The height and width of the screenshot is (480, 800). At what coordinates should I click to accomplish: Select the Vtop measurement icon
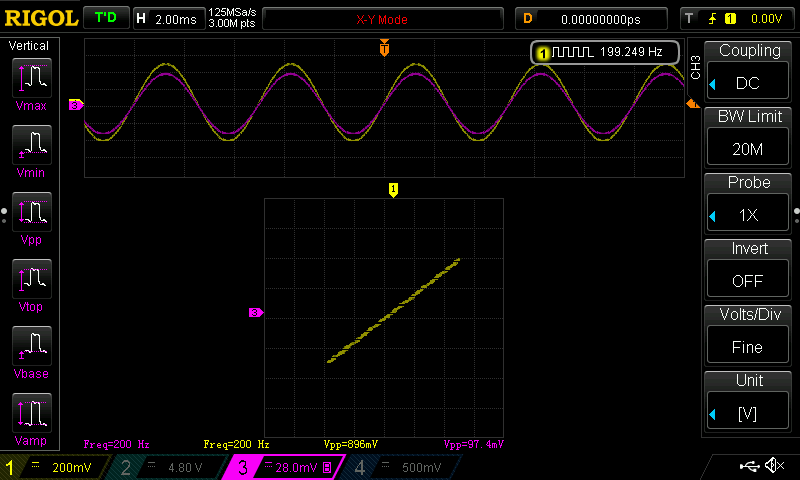coord(32,279)
